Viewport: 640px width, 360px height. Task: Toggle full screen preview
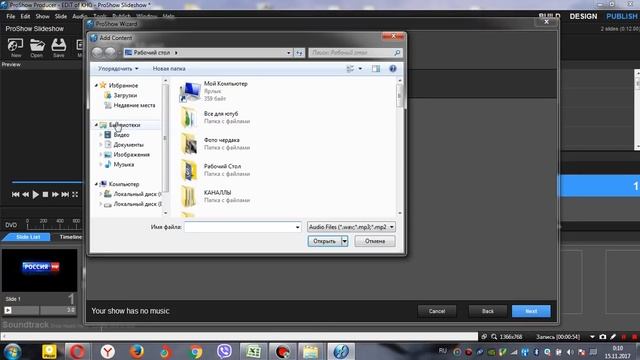[x=75, y=195]
